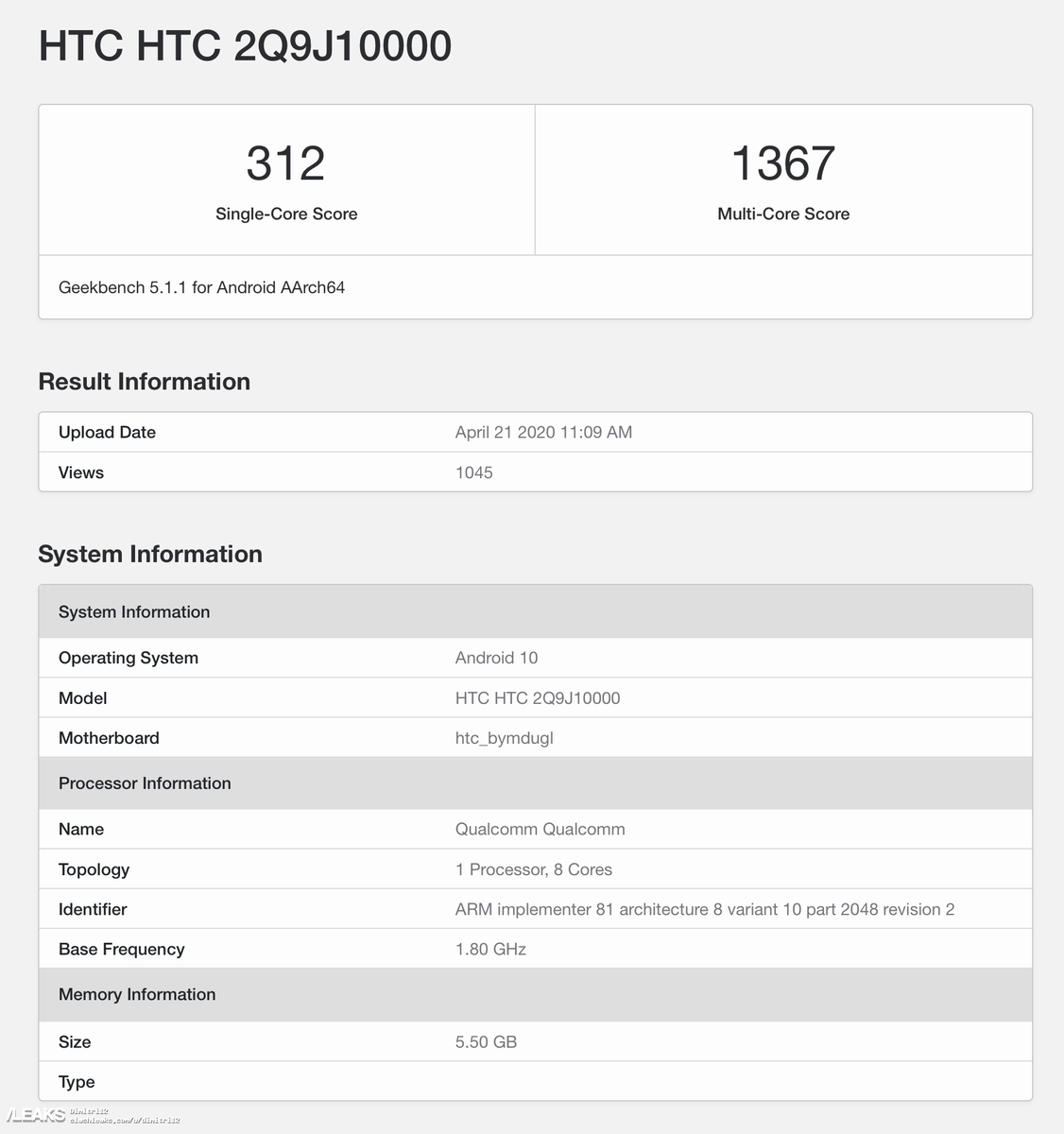Click the Memory Information section header
Screen dimensions: 1064x1134
[535, 994]
